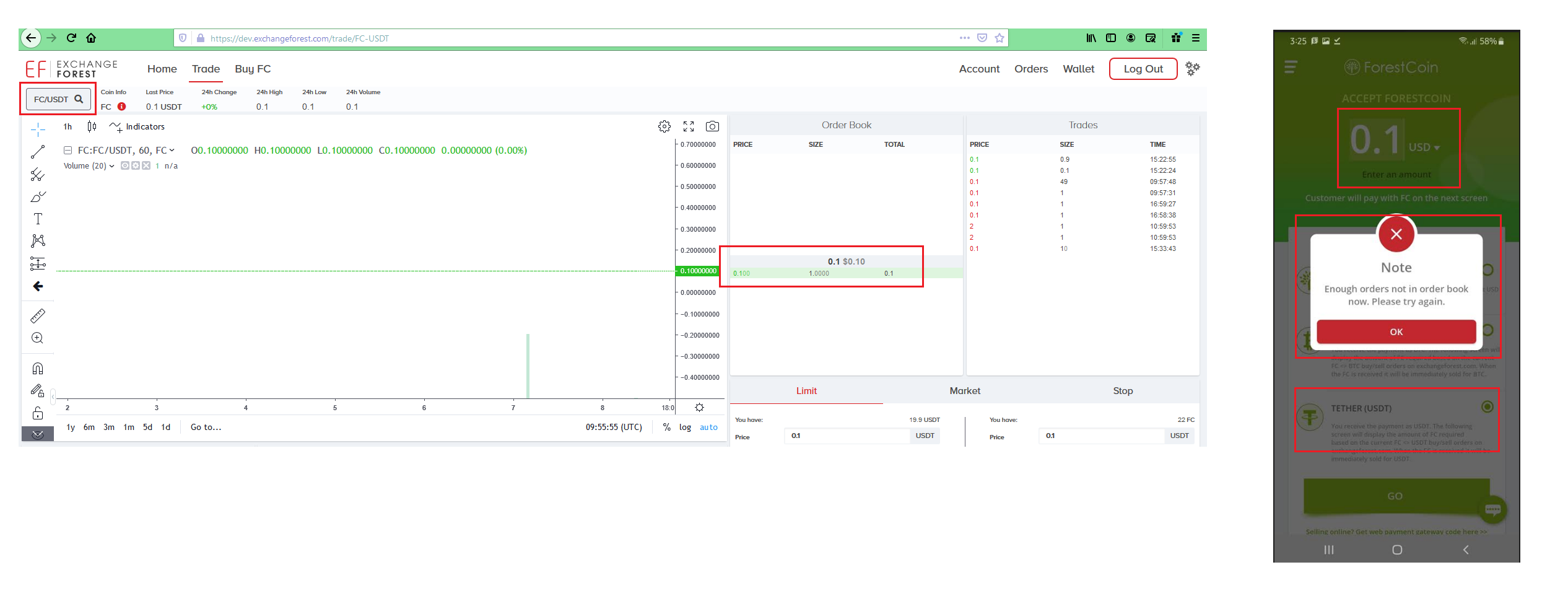Toggle log scale on chart
Screen dimensions: 1568x601
point(685,427)
